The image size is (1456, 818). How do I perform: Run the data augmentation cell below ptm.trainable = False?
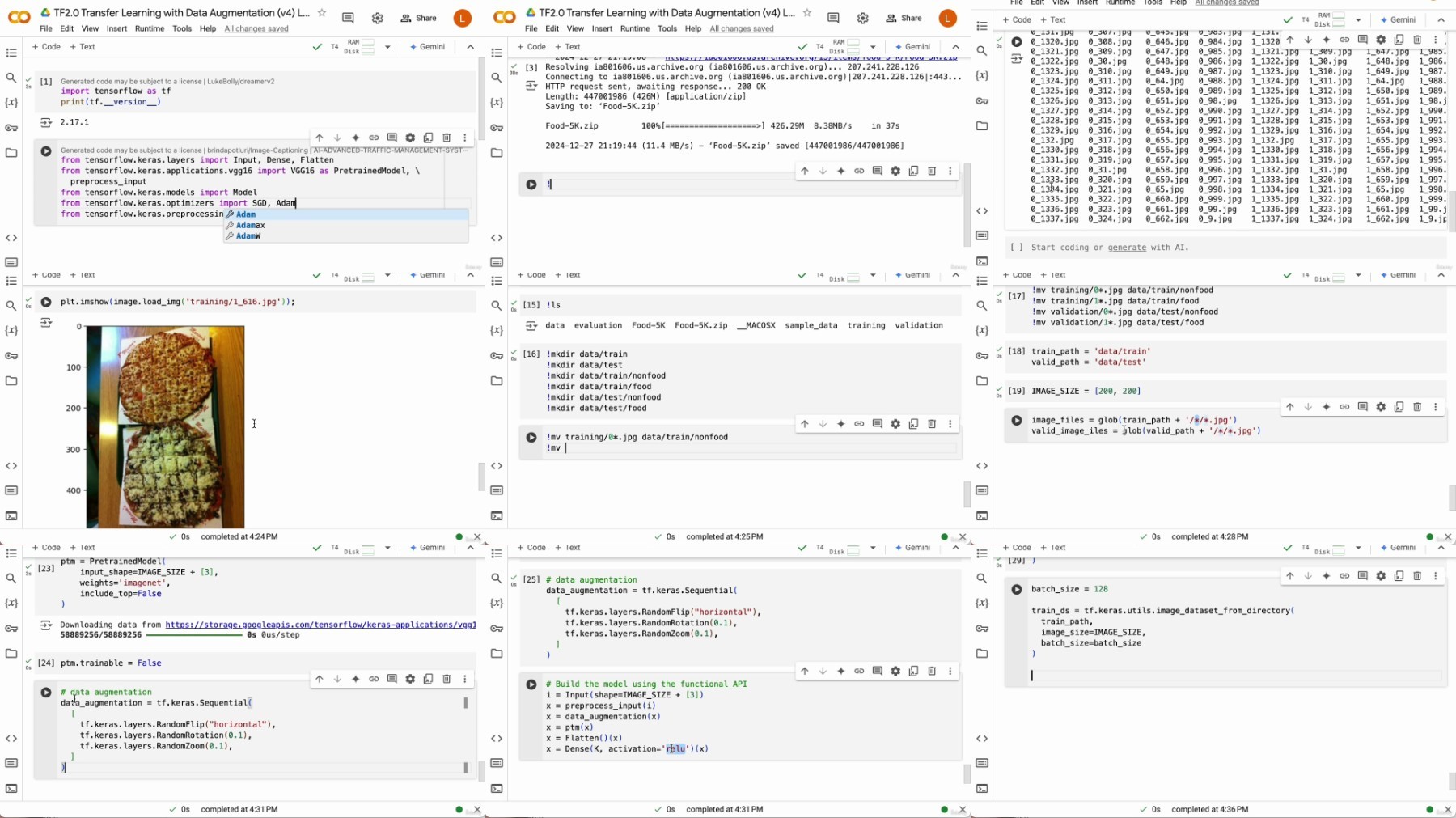46,693
